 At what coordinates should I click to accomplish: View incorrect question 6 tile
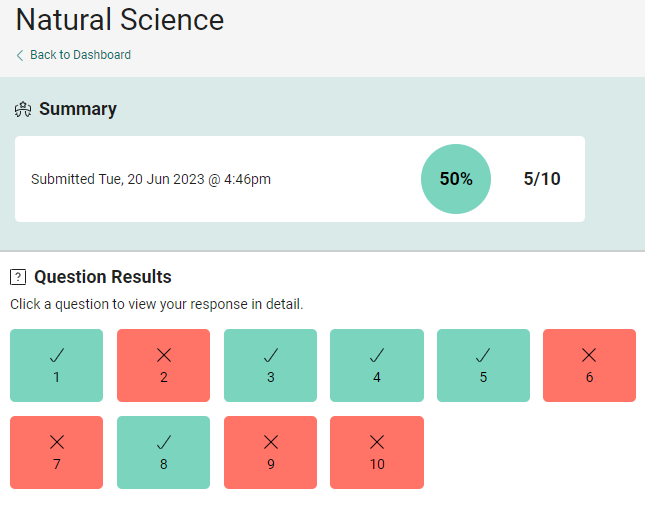(589, 365)
